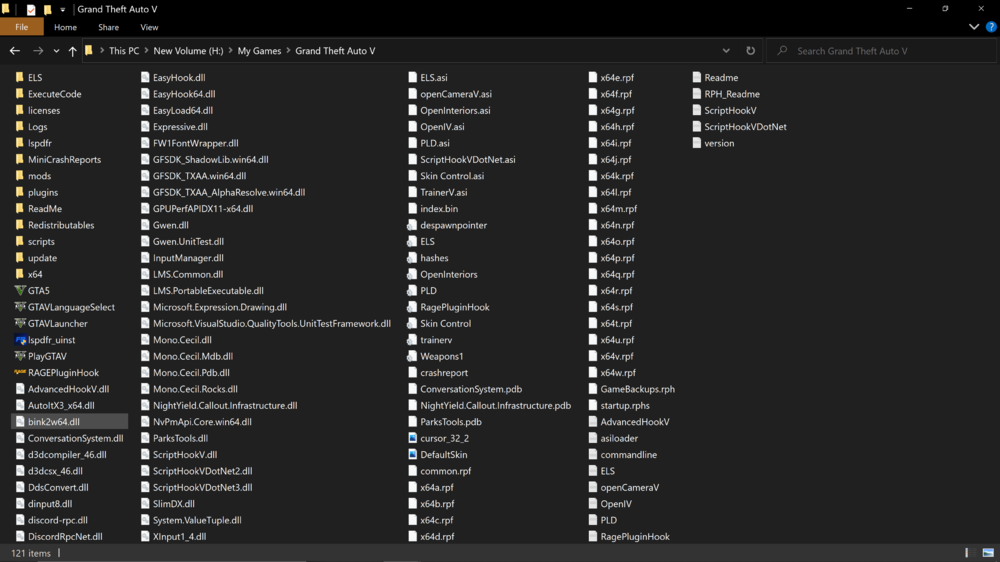The image size is (1000, 562).
Task: Select the commandline text file
Action: [622, 455]
